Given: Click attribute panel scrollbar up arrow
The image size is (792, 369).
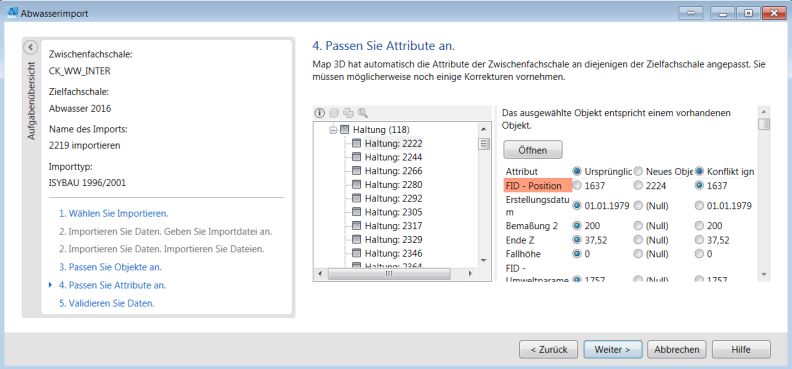Looking at the screenshot, I should 764,112.
